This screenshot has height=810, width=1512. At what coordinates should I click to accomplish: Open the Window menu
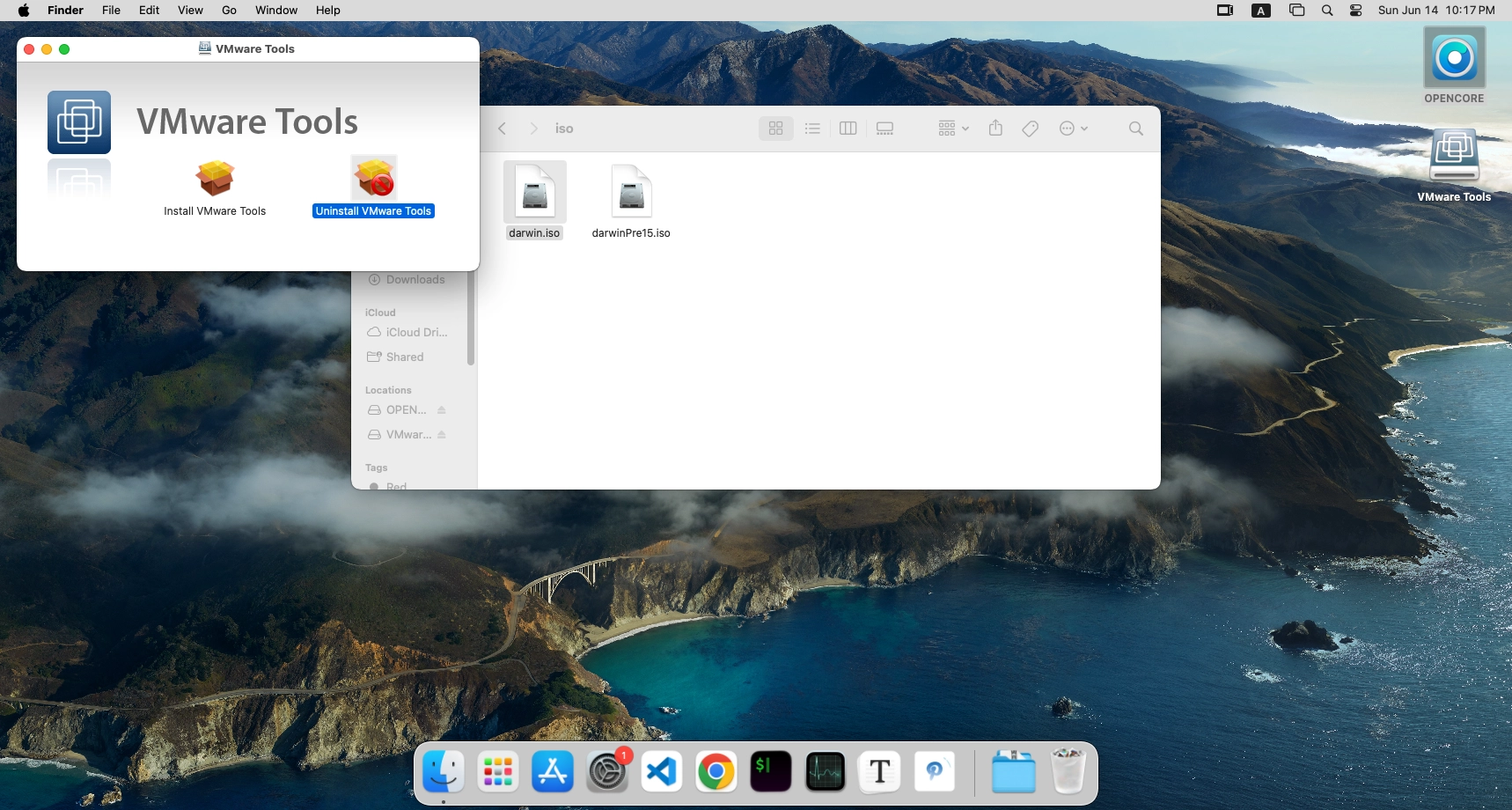pos(276,11)
